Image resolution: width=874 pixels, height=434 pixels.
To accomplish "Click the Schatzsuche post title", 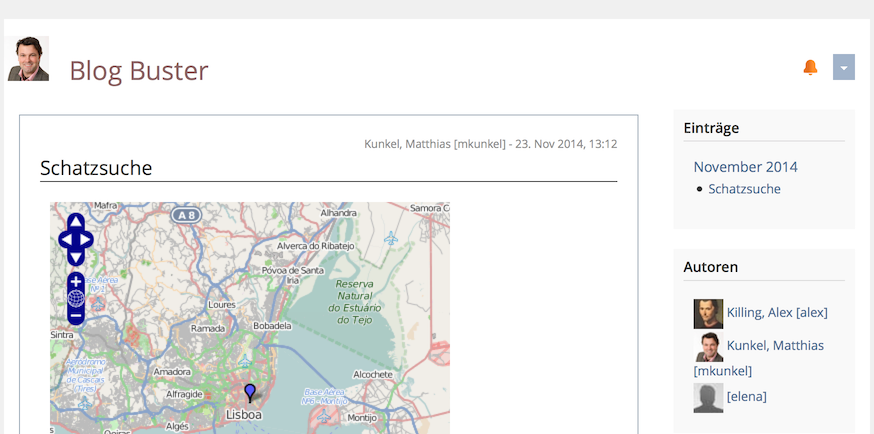I will 96,168.
